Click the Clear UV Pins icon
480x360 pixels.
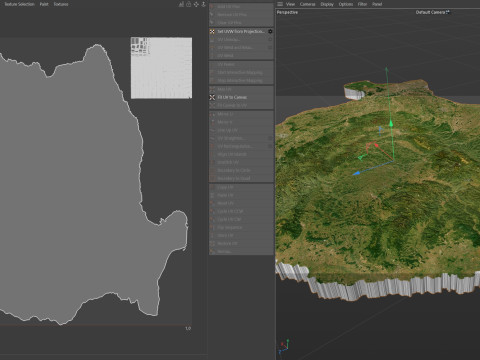pos(212,22)
